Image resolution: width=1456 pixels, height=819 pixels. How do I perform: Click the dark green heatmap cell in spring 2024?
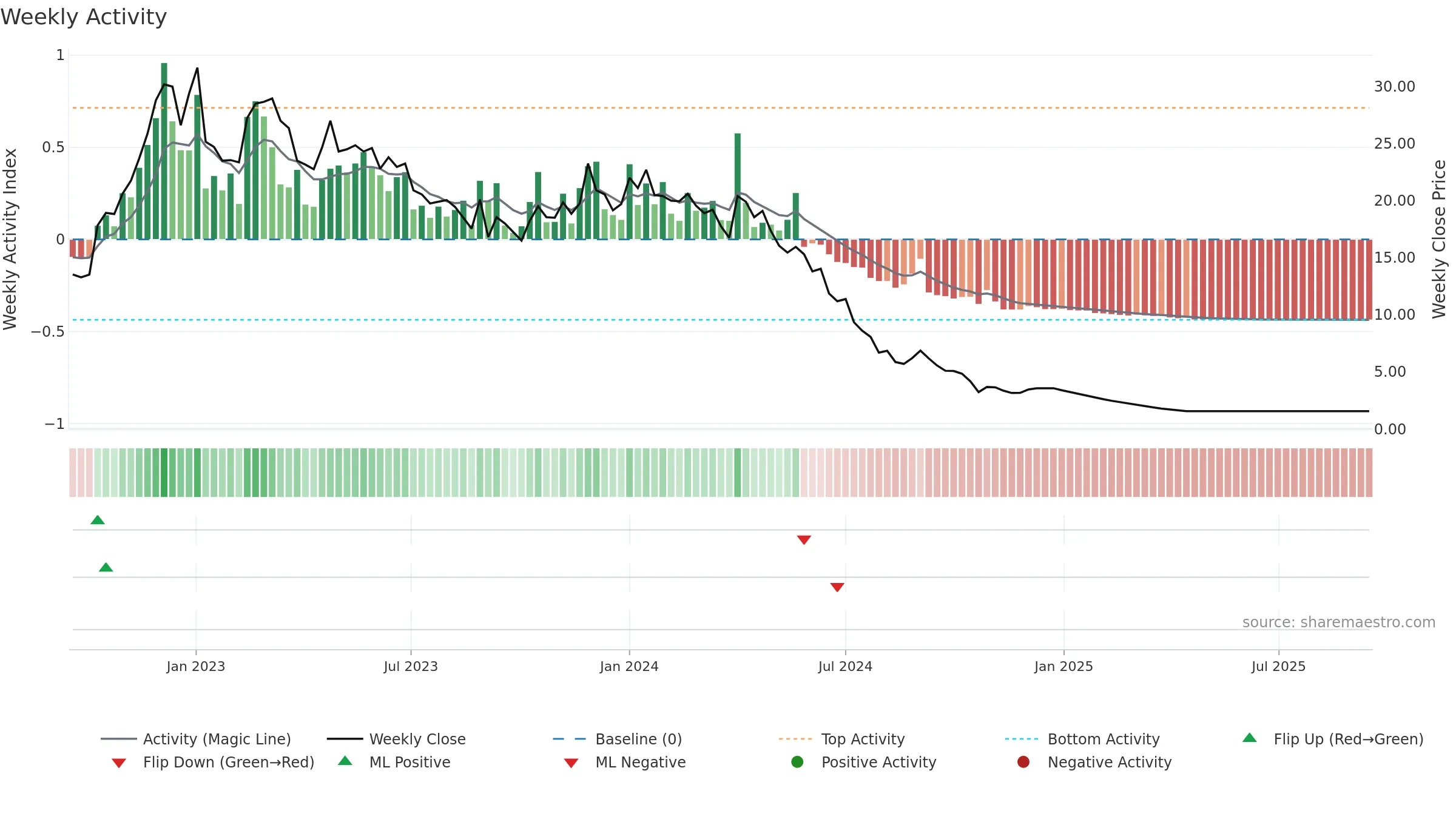click(x=738, y=473)
